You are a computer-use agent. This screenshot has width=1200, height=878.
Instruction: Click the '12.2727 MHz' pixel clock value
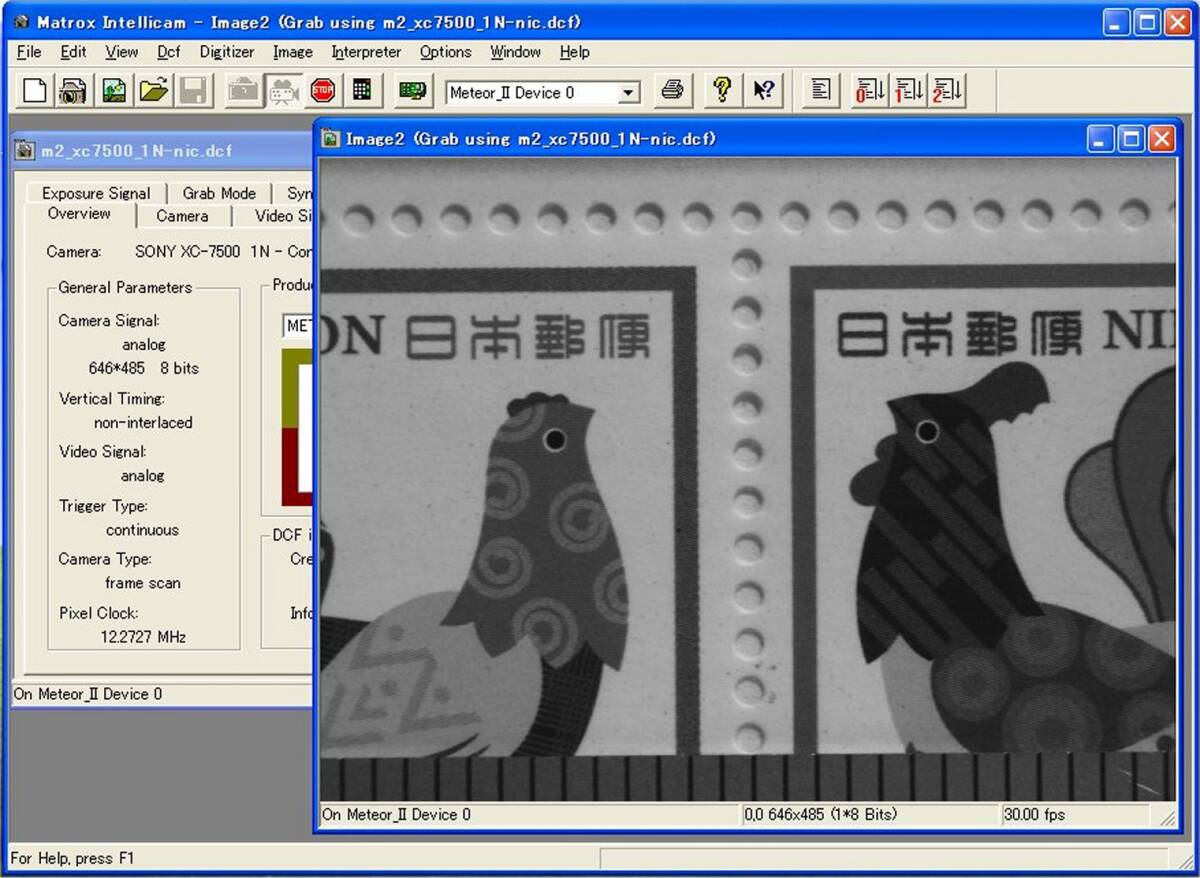(x=143, y=636)
